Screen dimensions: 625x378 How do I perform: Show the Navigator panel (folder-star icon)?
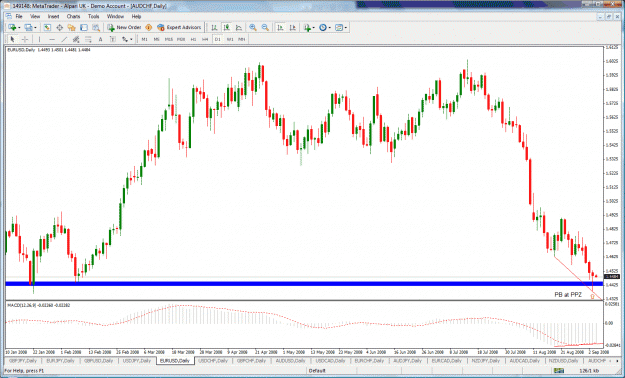point(71,28)
